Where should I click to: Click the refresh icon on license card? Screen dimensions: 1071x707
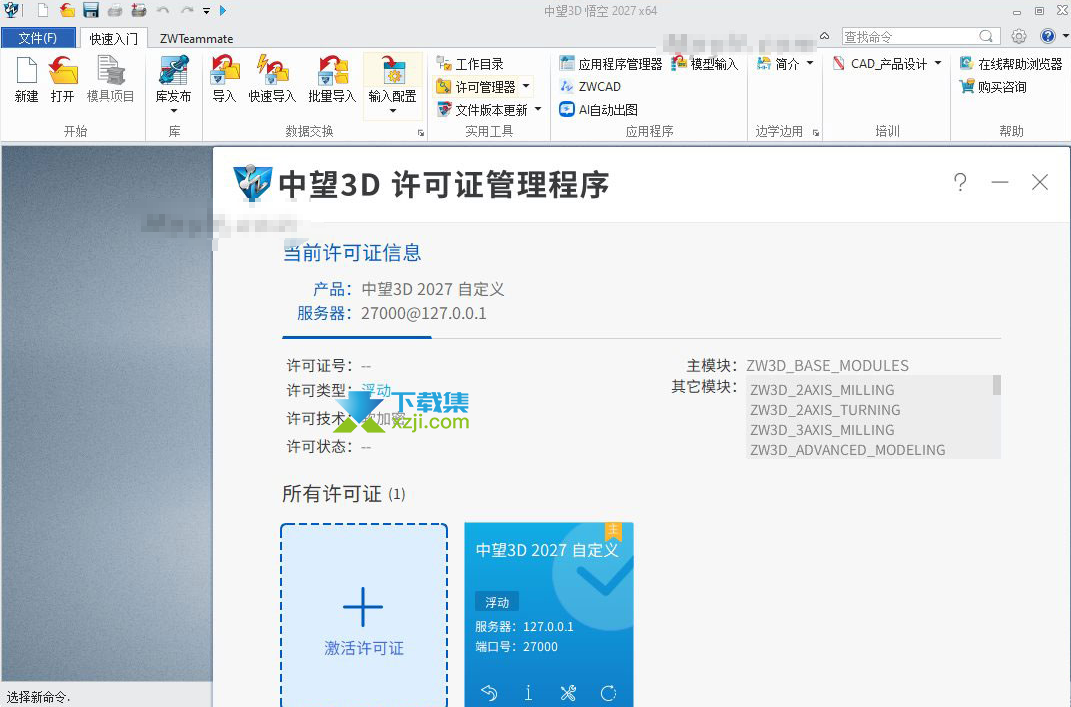point(608,693)
